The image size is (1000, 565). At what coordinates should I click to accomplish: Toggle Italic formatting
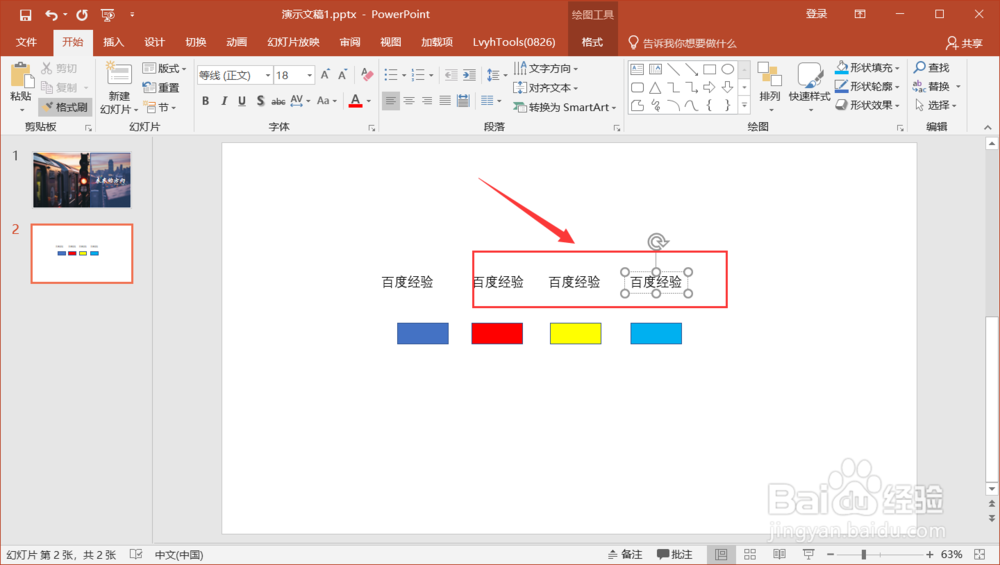point(224,101)
